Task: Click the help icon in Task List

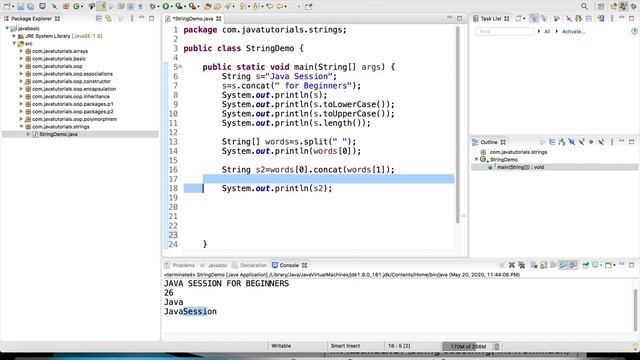Action: pyautogui.click(x=634, y=31)
